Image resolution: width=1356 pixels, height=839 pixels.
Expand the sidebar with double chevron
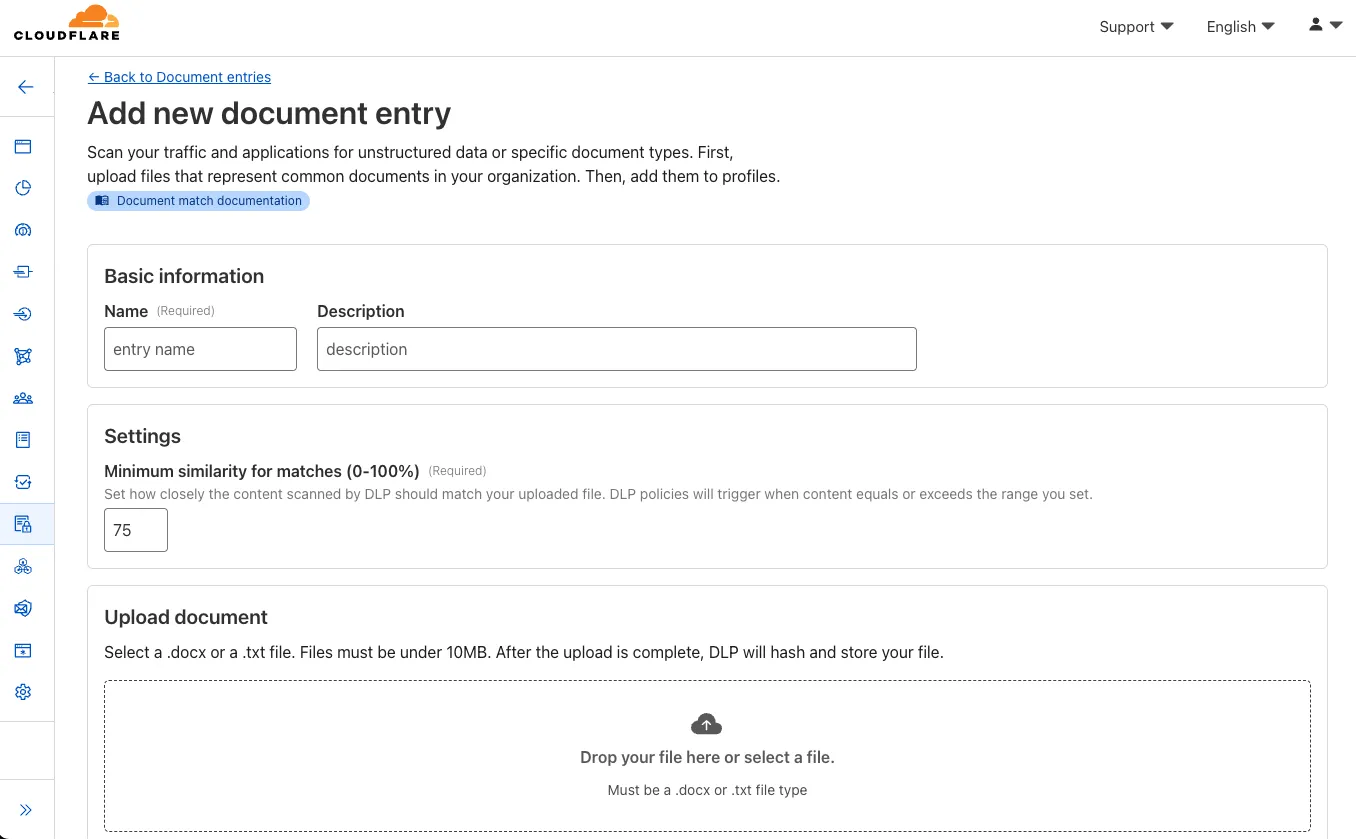click(26, 810)
